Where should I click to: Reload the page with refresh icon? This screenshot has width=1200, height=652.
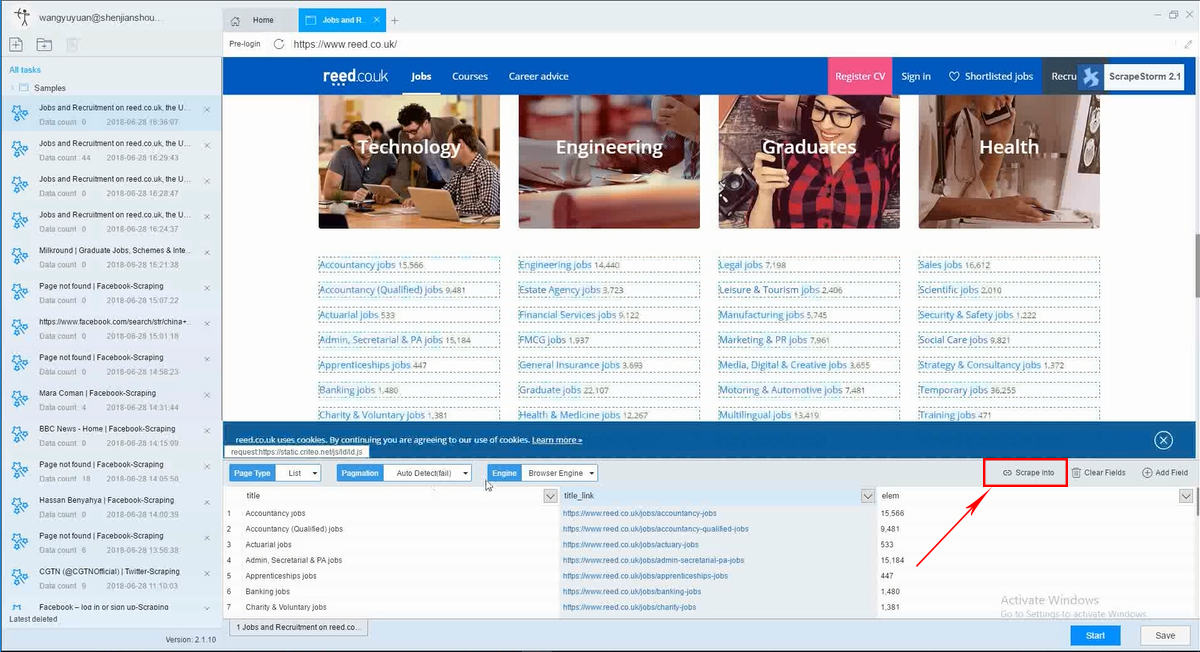pos(279,44)
